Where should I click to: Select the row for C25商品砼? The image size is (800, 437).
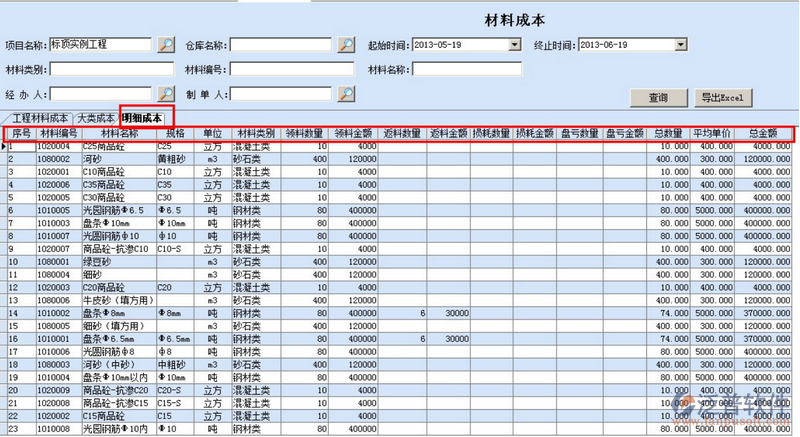tap(110, 146)
